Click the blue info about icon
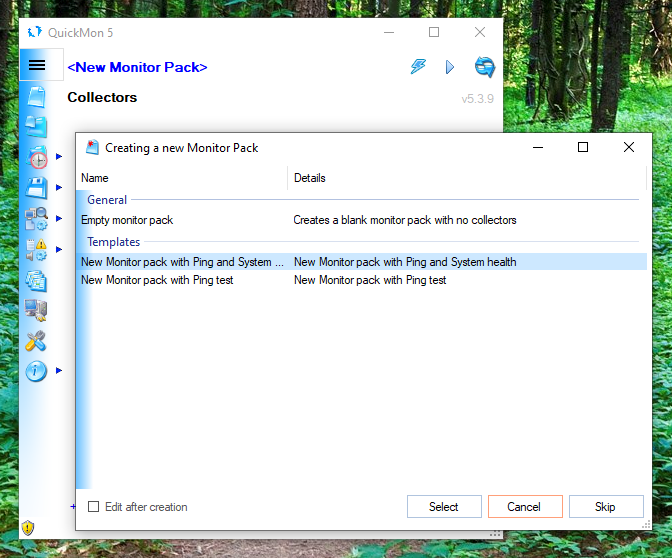The width and height of the screenshot is (672, 558). (x=36, y=371)
